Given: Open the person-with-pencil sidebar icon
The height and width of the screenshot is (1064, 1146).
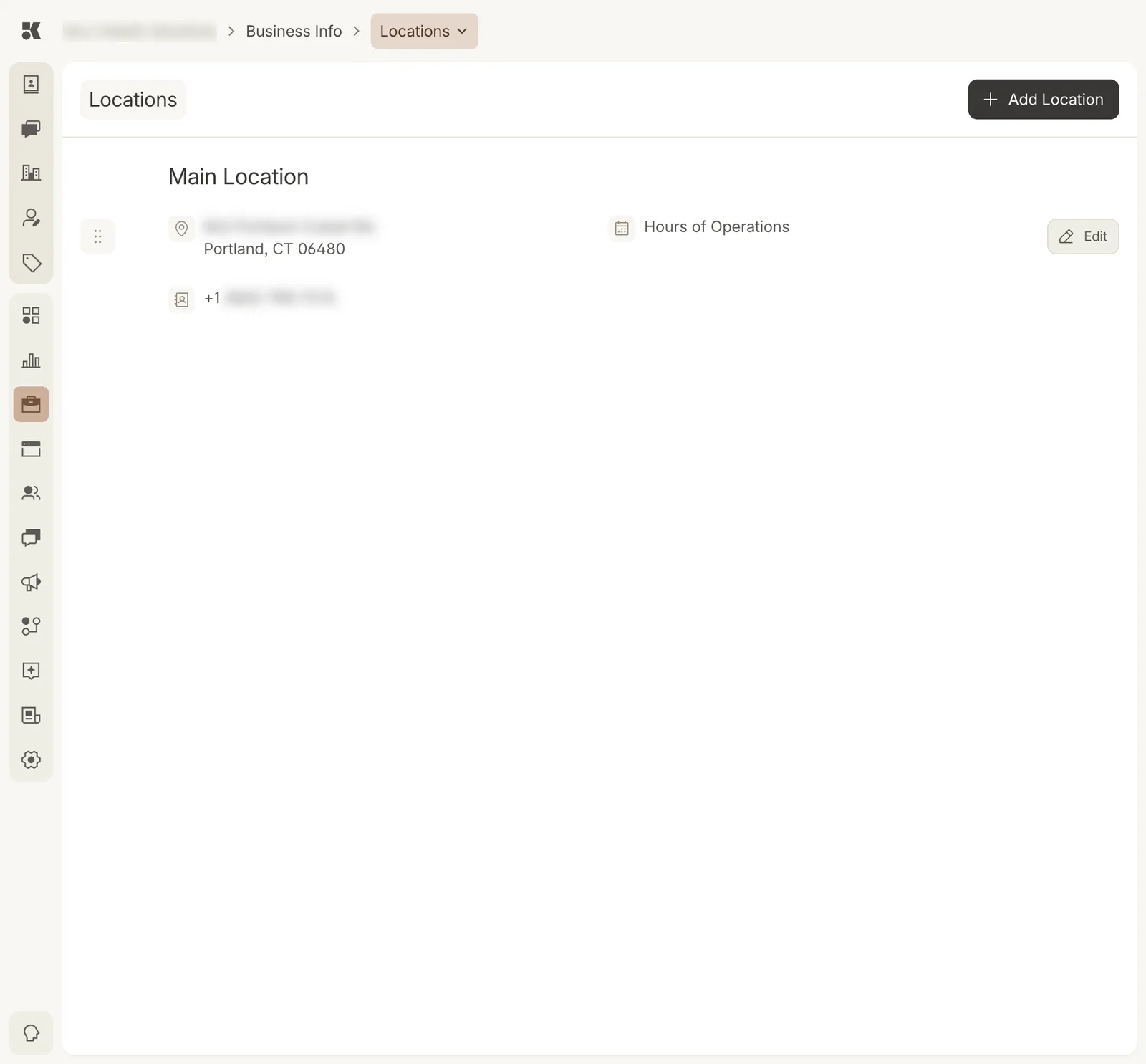Looking at the screenshot, I should pyautogui.click(x=31, y=218).
